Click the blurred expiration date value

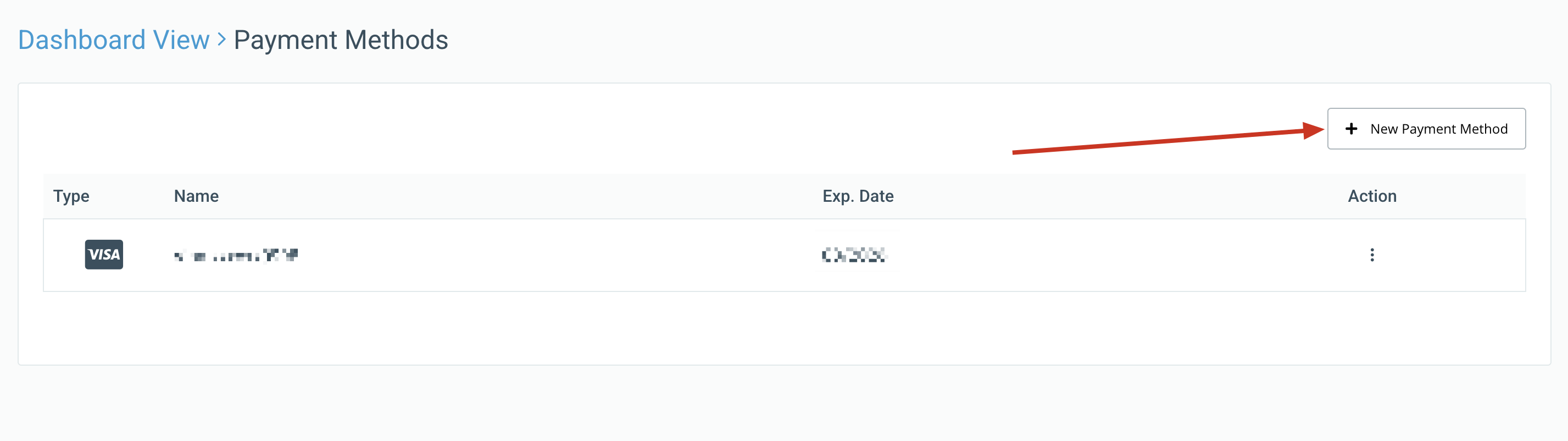pyautogui.click(x=853, y=255)
